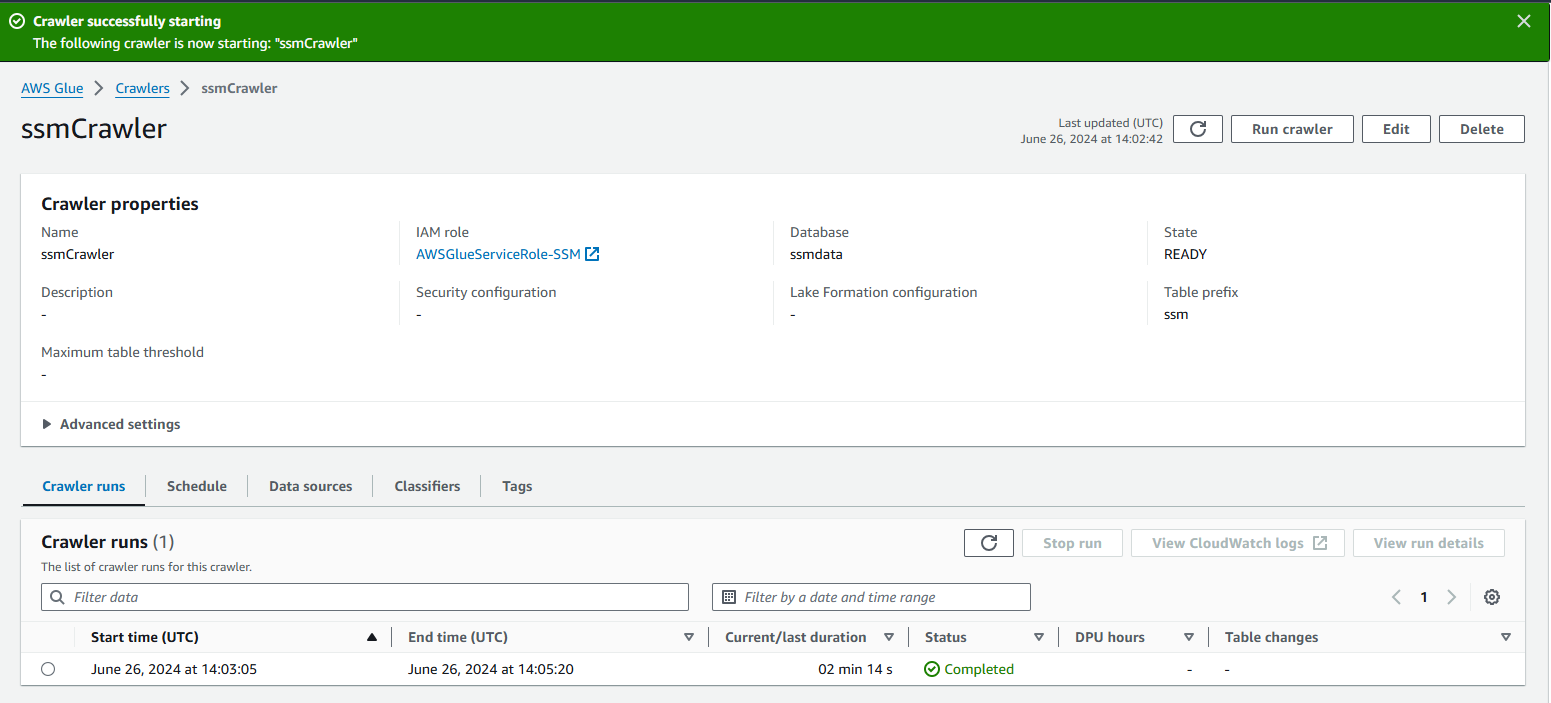Sort by Current/last duration column

[x=889, y=637]
